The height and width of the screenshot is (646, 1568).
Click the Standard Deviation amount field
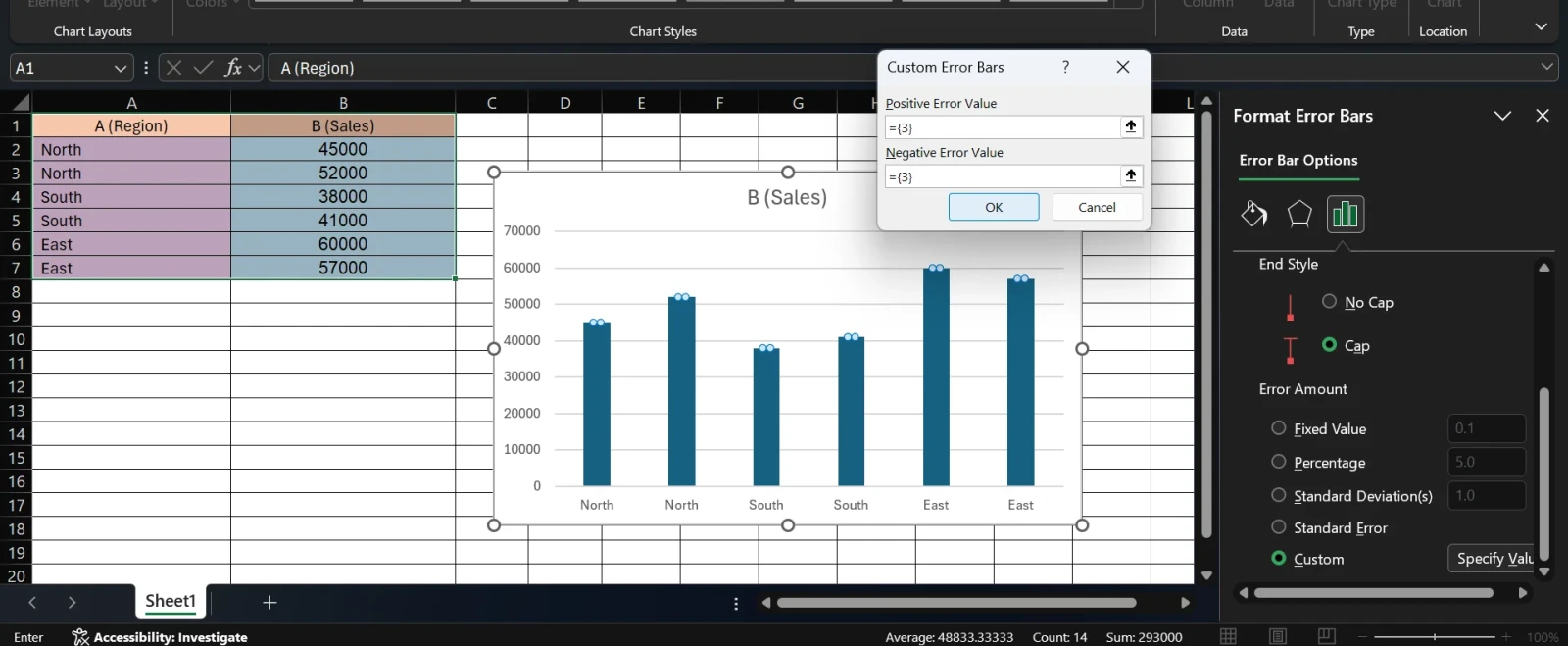[x=1487, y=495]
